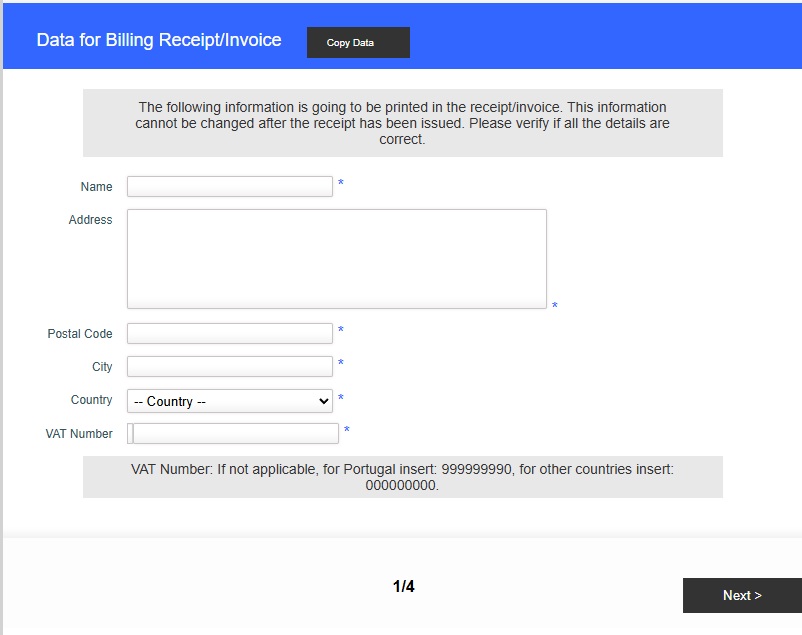This screenshot has width=802, height=635.
Task: Click the receipt information warning text
Action: coord(401,124)
